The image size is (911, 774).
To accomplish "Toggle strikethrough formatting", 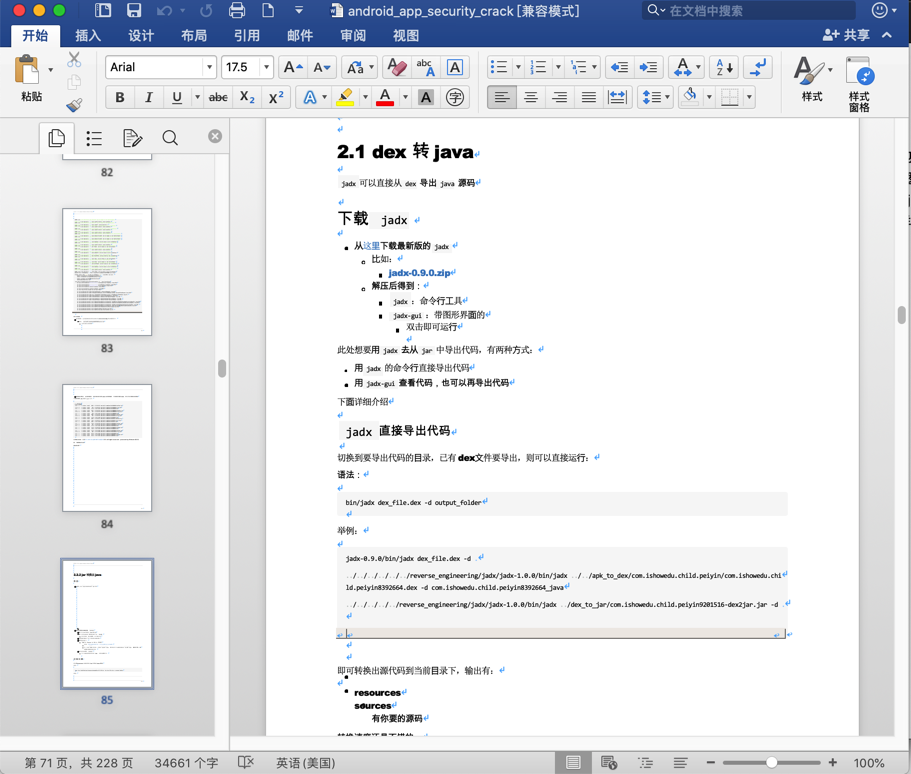I will pos(218,97).
